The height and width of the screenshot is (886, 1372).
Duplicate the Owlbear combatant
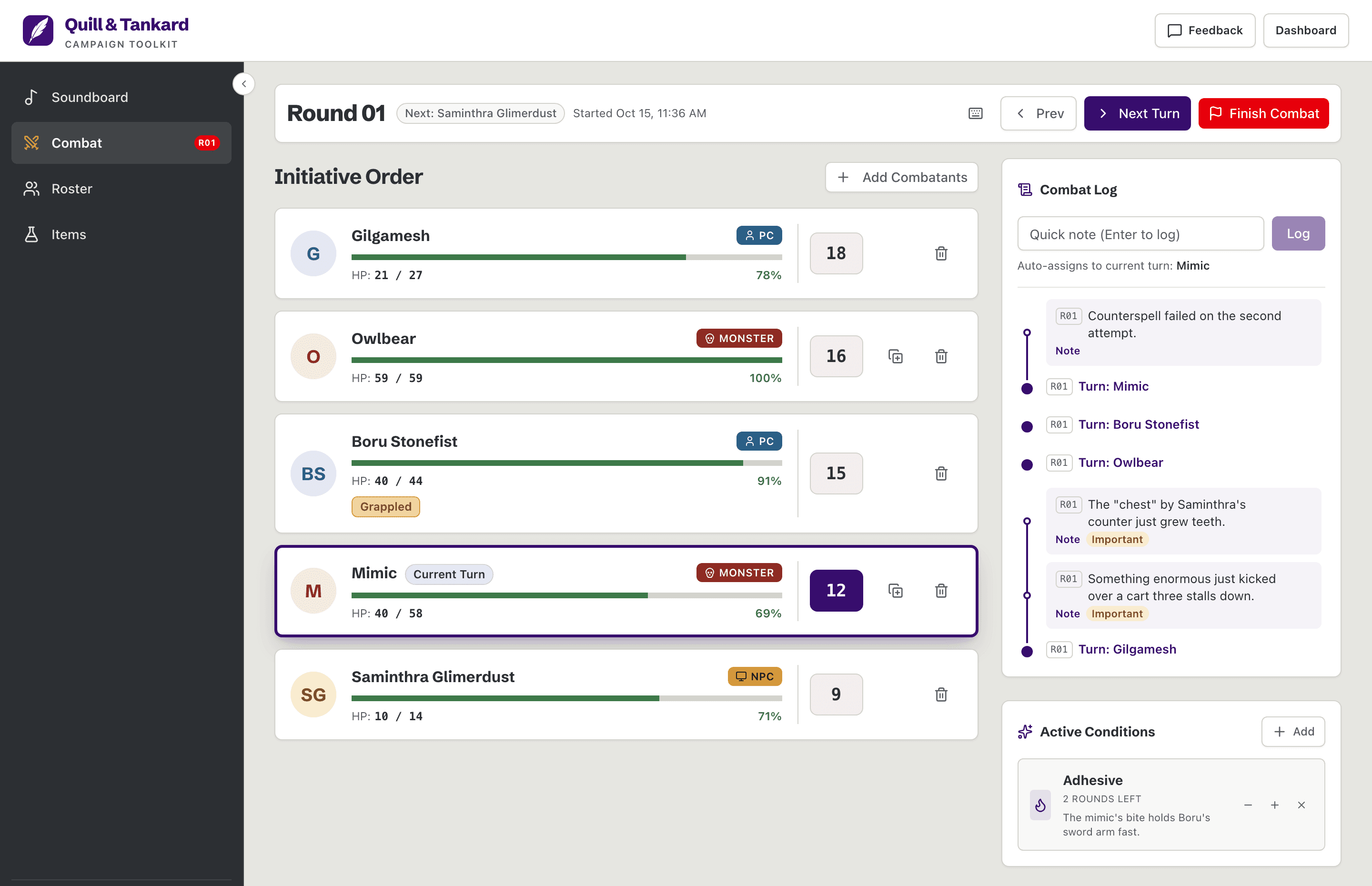coord(895,356)
